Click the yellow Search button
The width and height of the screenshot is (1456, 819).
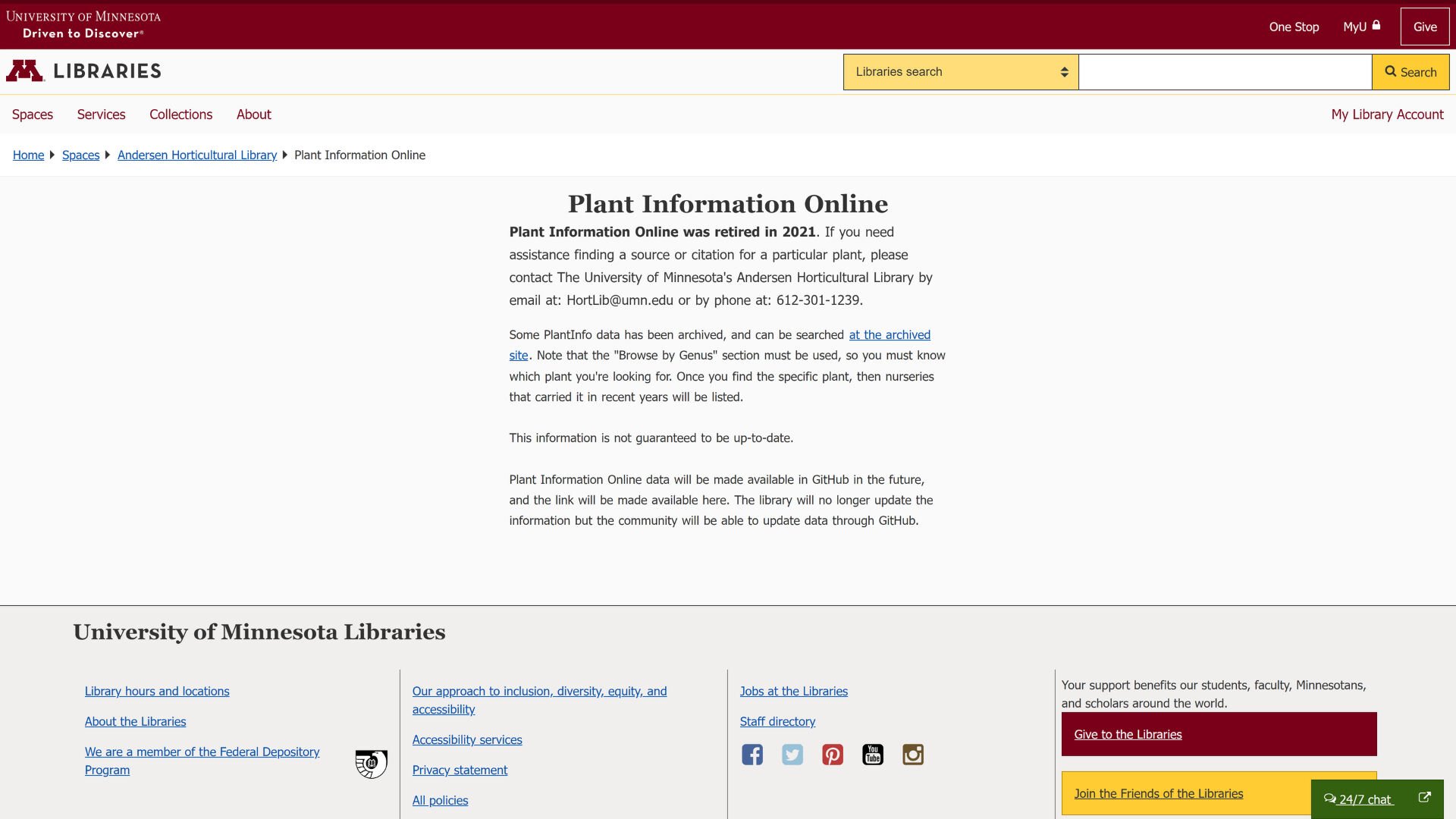1410,72
